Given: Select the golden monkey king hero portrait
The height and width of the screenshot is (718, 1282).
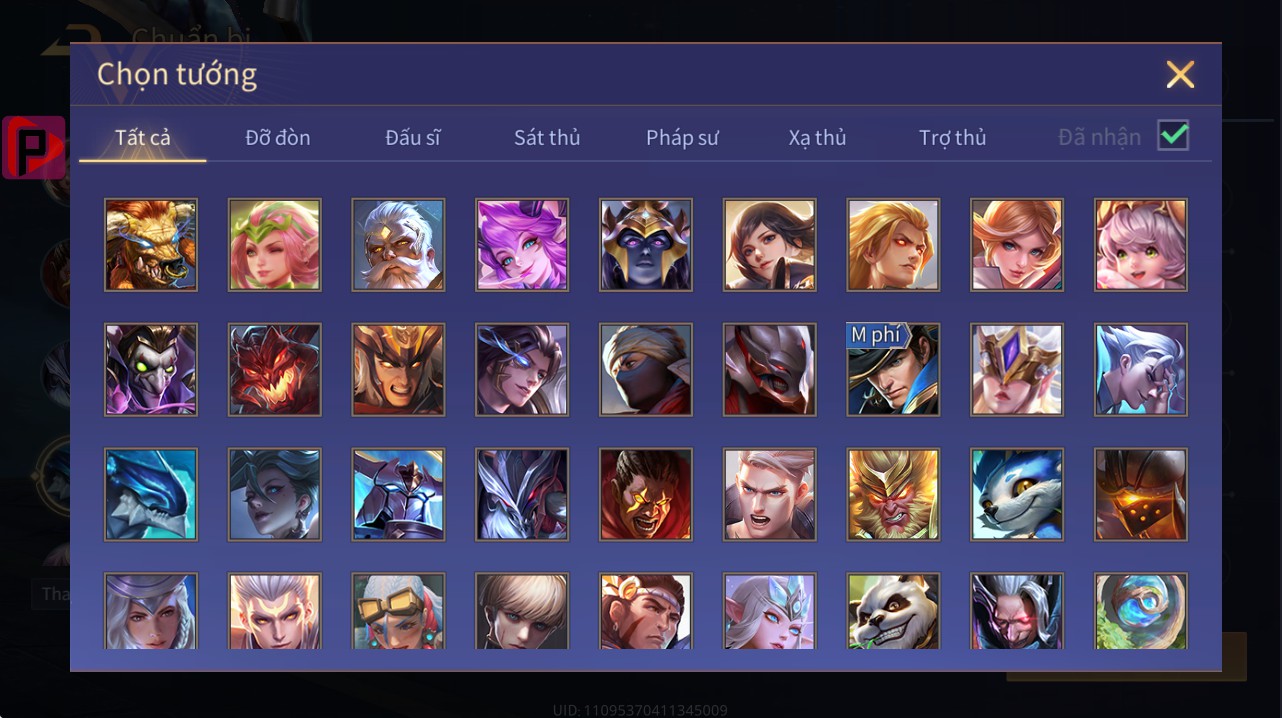Looking at the screenshot, I should 893,494.
